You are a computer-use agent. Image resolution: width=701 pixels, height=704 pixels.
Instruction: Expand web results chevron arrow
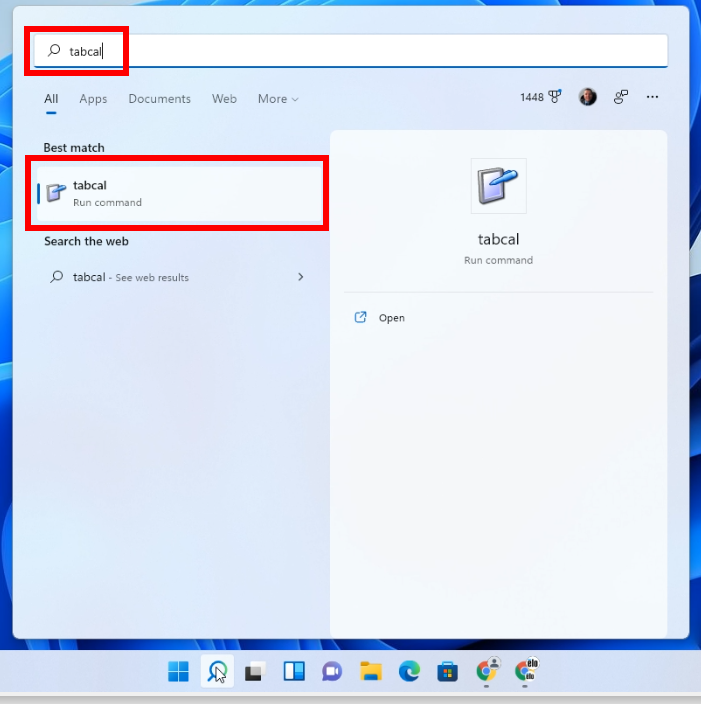300,277
